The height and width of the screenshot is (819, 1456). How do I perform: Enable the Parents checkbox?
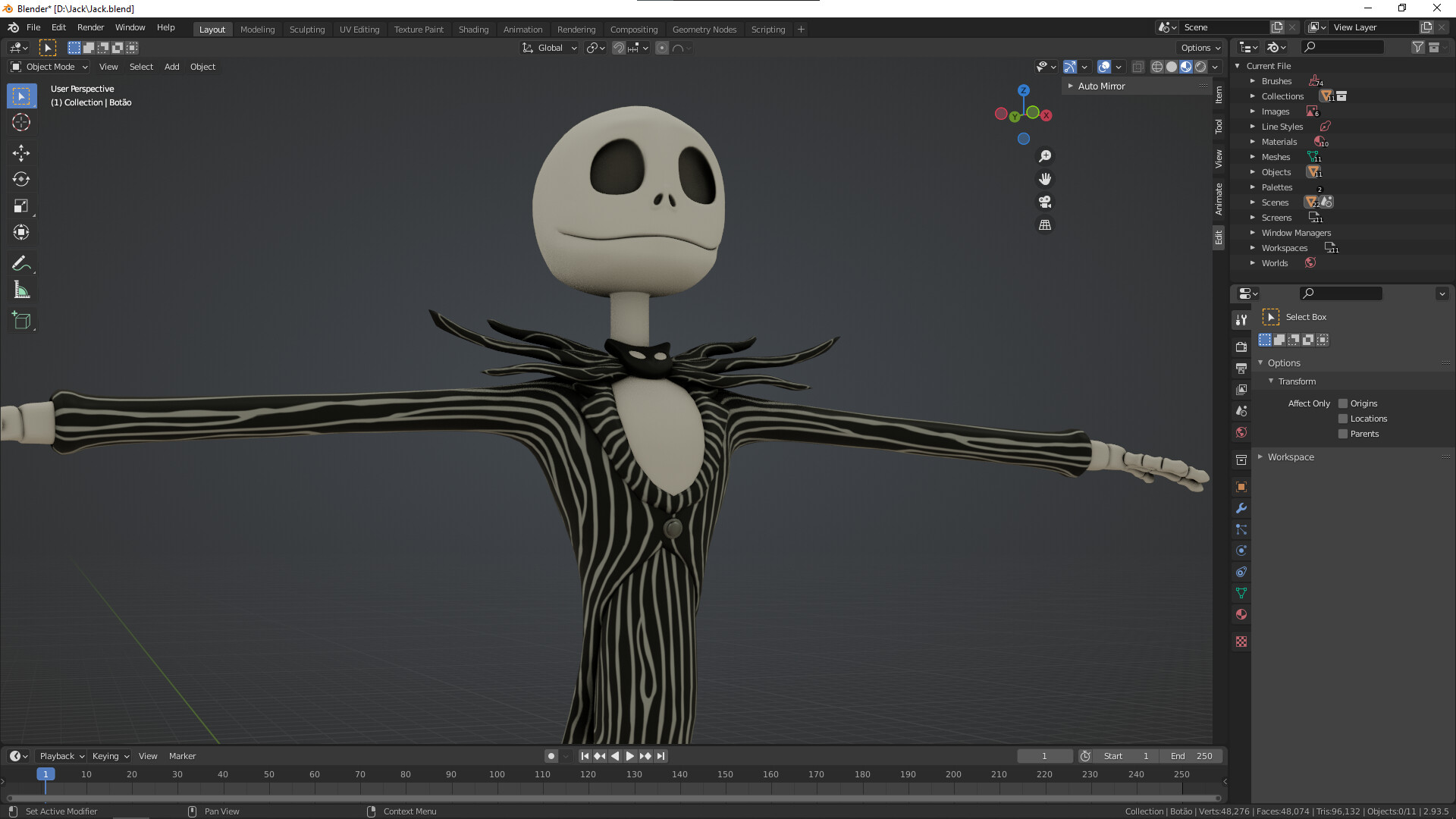click(x=1343, y=434)
